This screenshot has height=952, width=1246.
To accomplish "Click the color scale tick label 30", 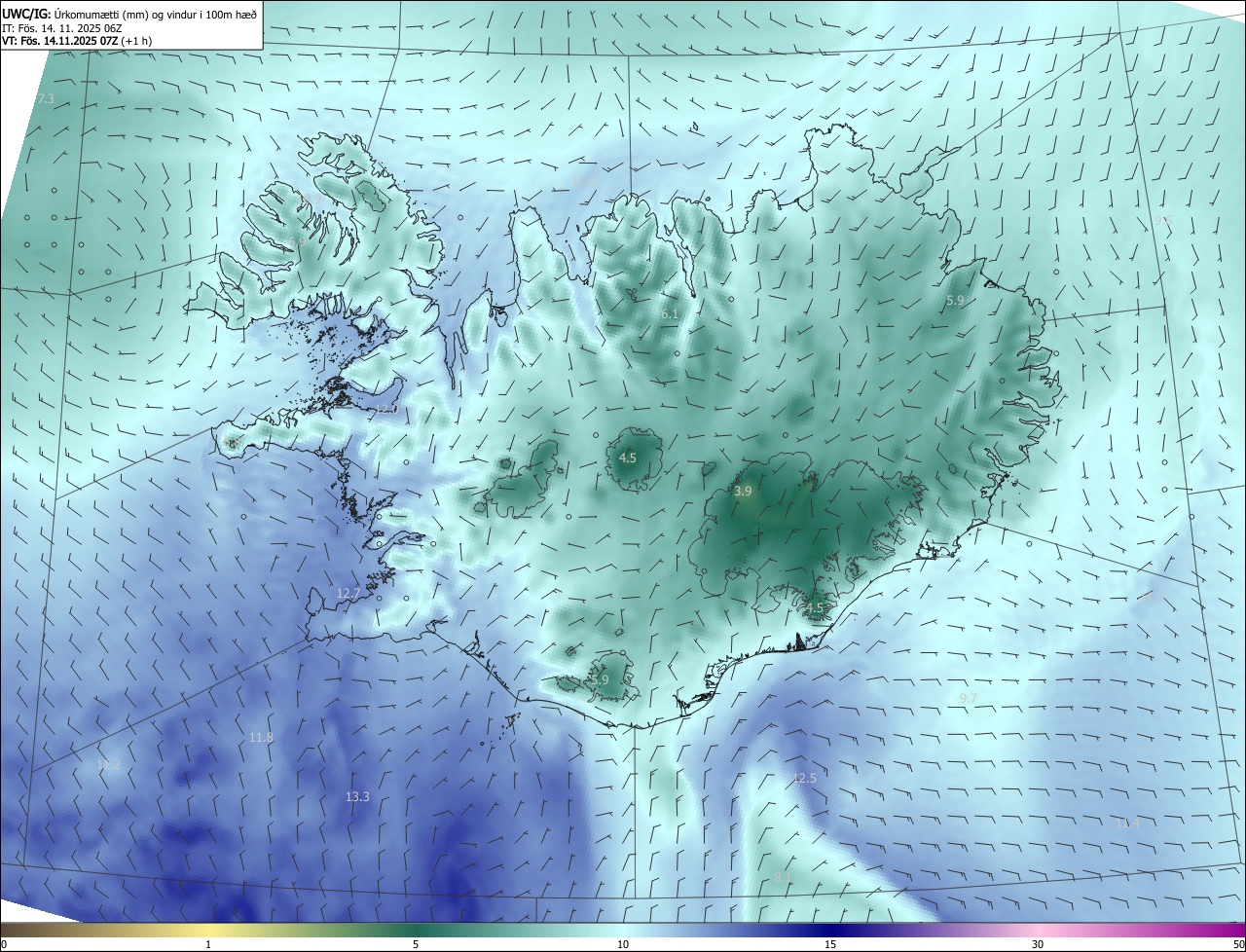I will pos(1038,944).
